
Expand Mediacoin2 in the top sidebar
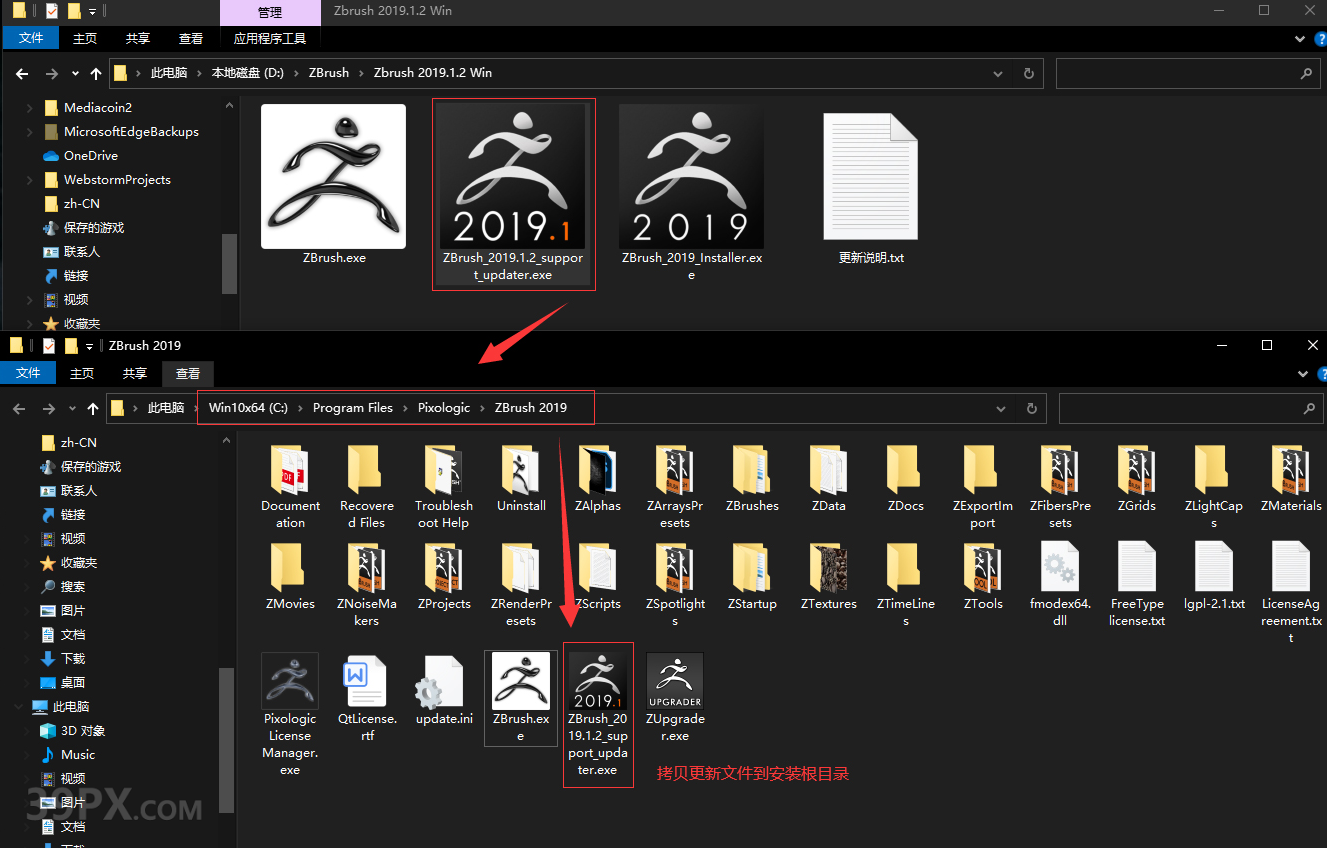(x=31, y=107)
